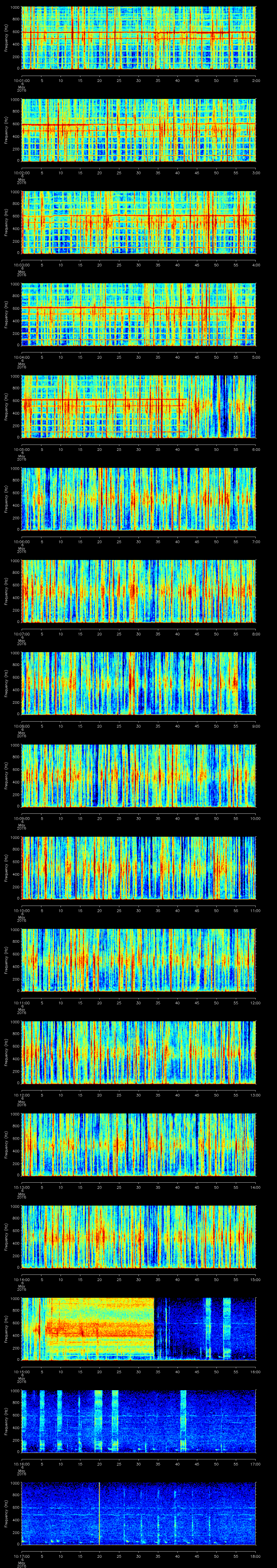Click the spectrogram panel starting at 10:05:00
This screenshot has width=277, height=1568.
(139, 407)
